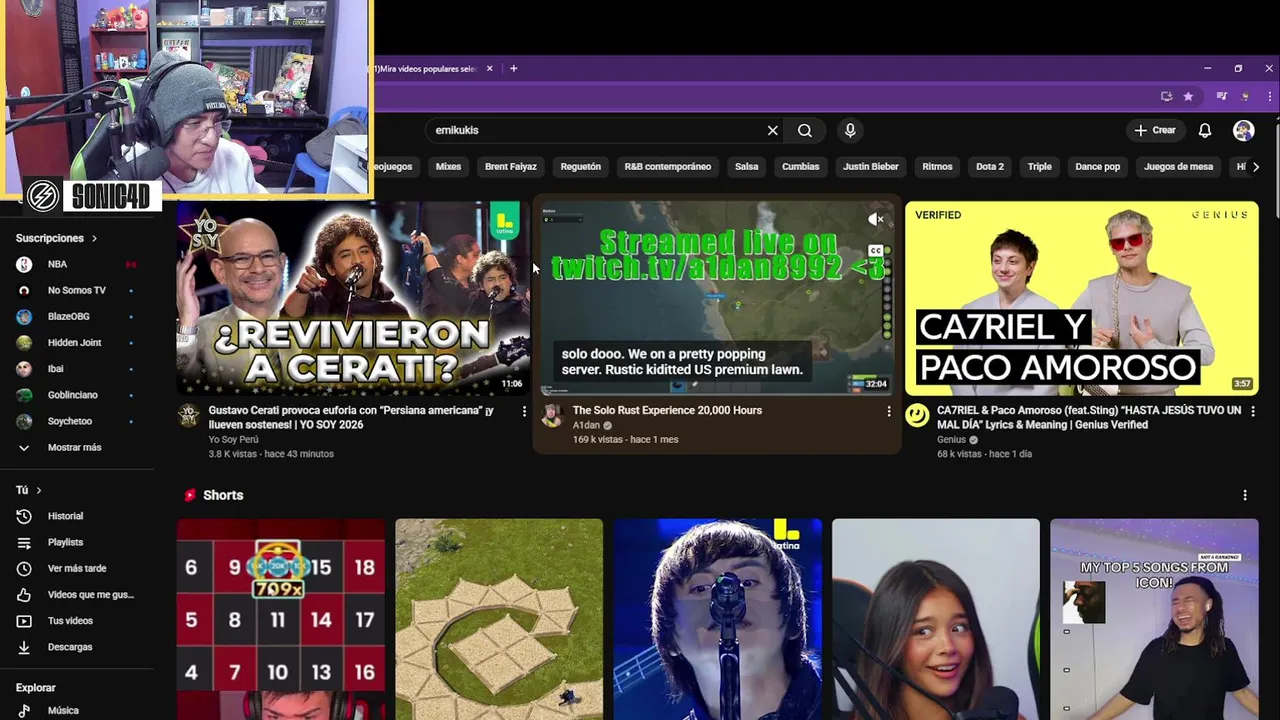1280x720 pixels.
Task: Open a new browser tab with plus
Action: pos(513,68)
